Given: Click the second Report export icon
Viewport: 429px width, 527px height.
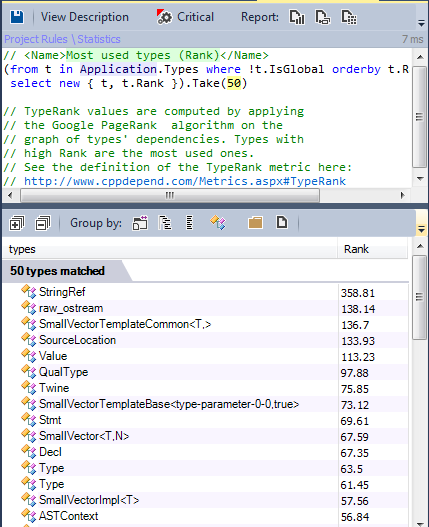Looking at the screenshot, I should tap(323, 17).
